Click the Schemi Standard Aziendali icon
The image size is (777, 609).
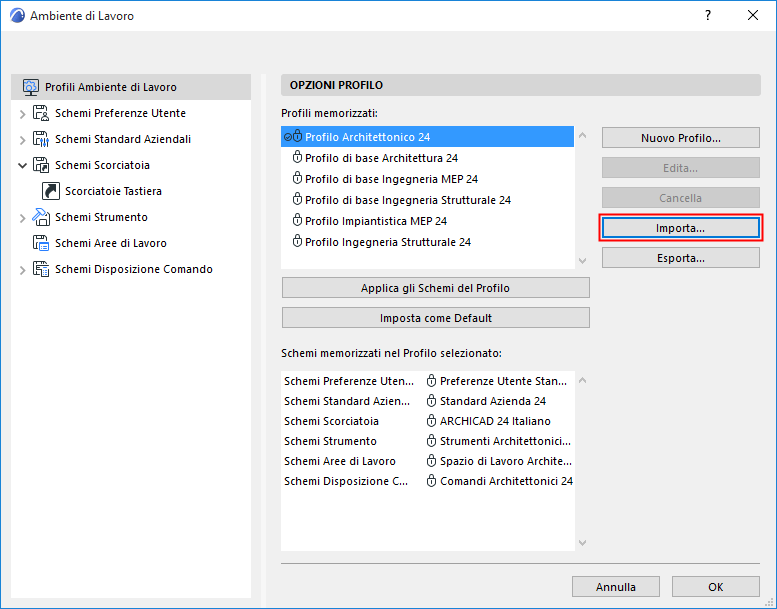point(41,139)
